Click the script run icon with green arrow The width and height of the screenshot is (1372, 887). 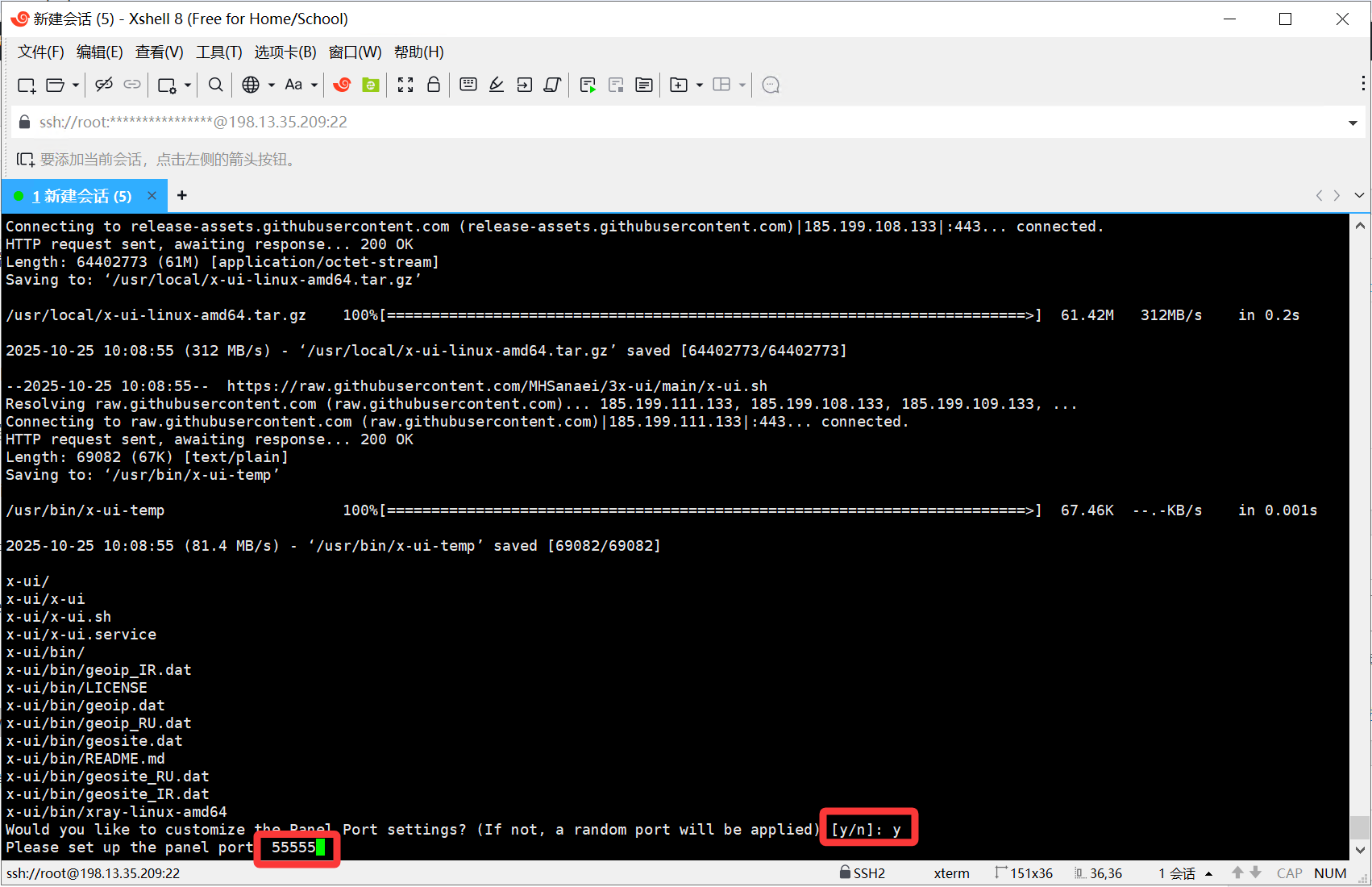point(588,85)
